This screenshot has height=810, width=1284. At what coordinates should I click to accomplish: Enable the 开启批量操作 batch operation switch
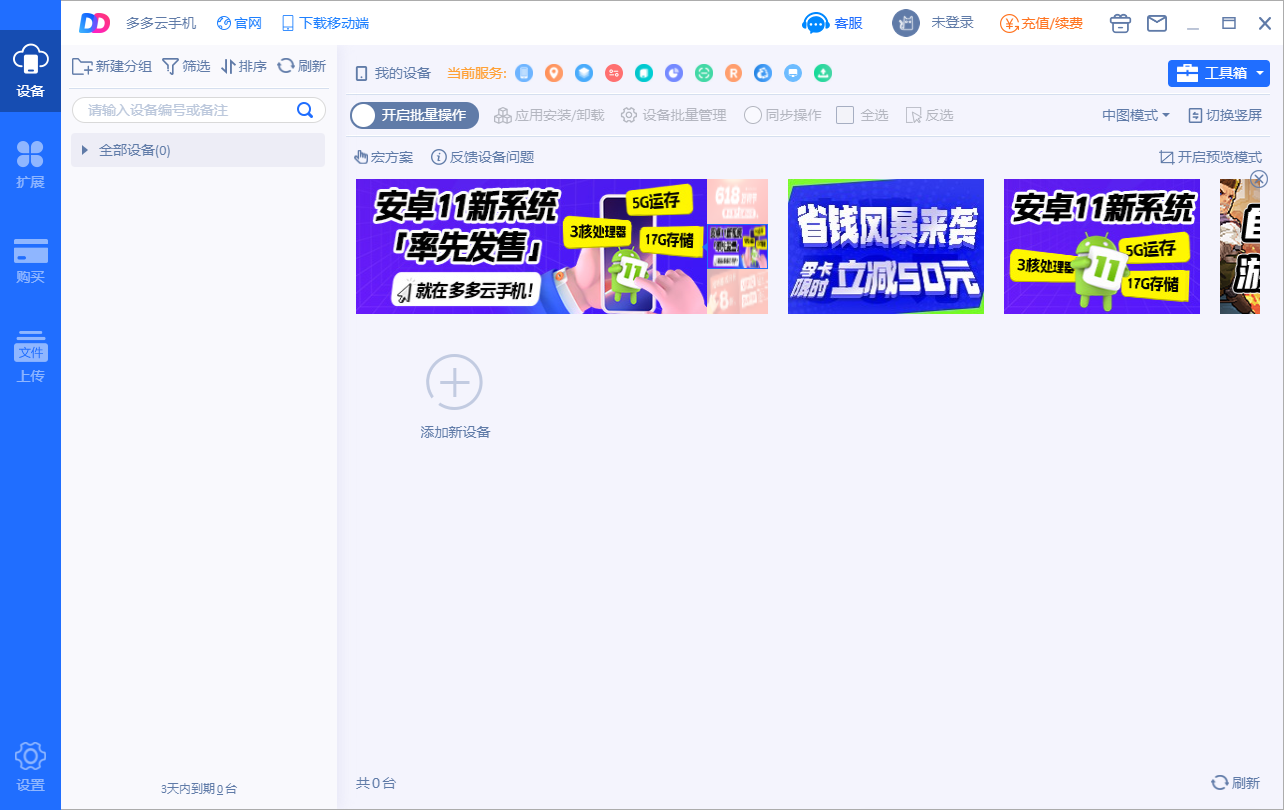click(x=414, y=115)
